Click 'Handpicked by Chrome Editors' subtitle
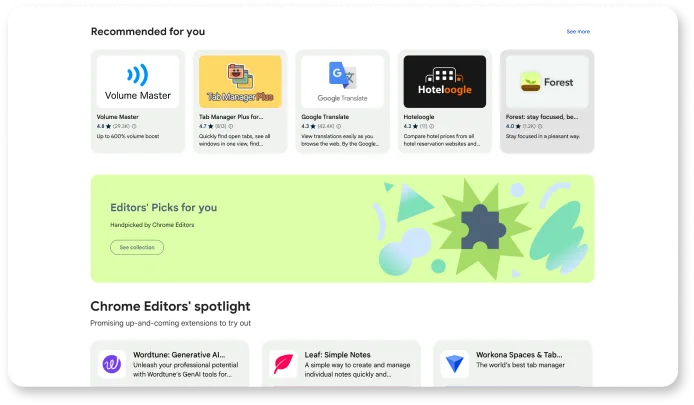694x405 pixels. click(152, 225)
